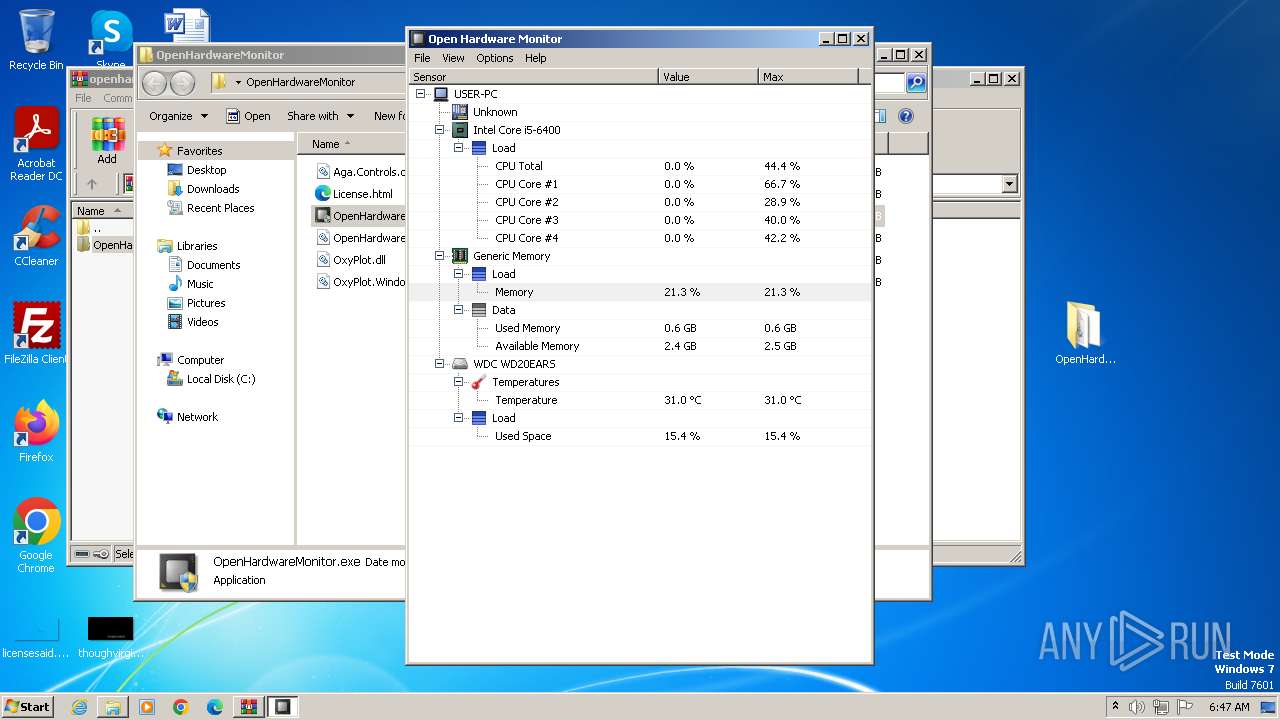The image size is (1280, 720).
Task: Open the Help menu in Open Hardware Monitor
Action: (x=536, y=58)
